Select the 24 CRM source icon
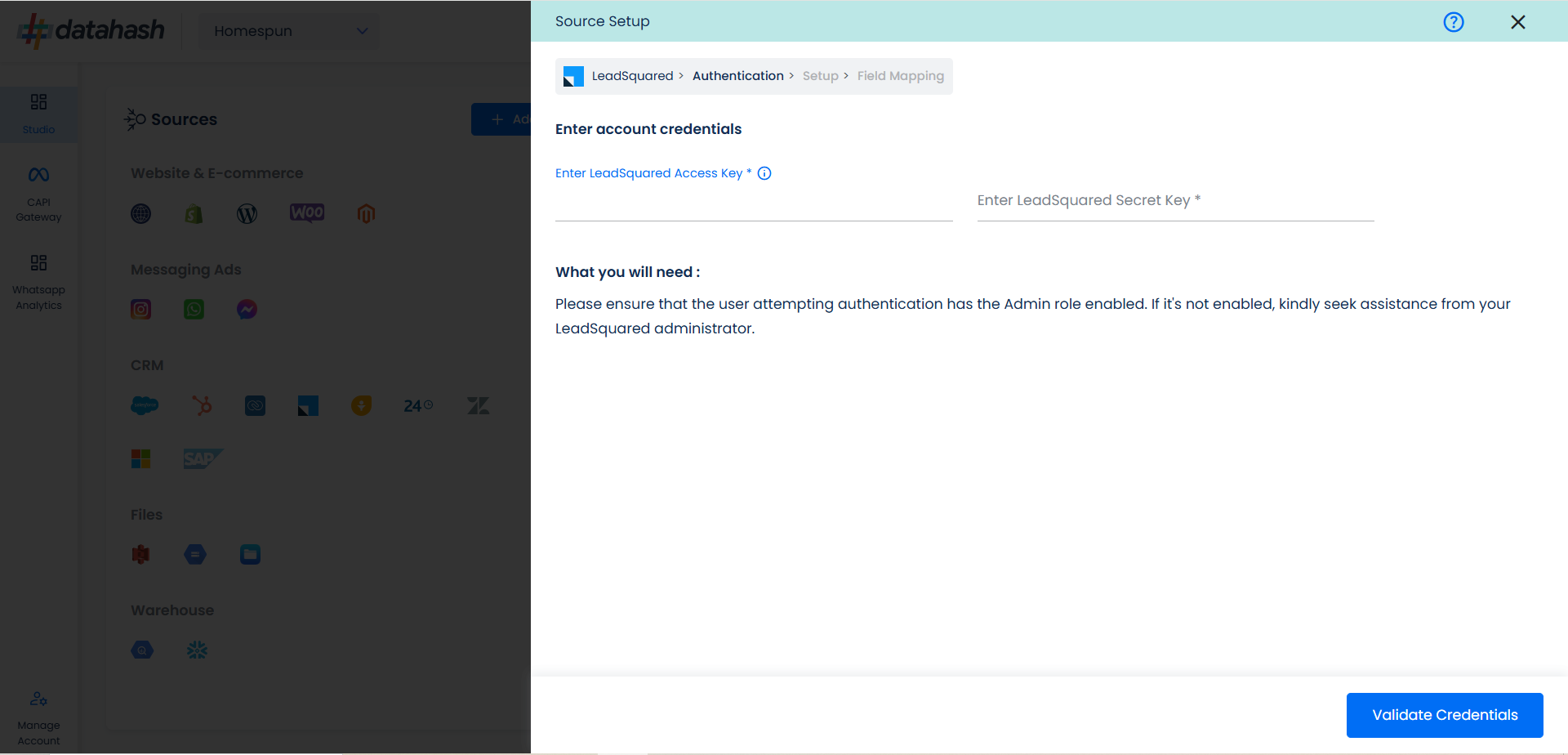 [418, 405]
